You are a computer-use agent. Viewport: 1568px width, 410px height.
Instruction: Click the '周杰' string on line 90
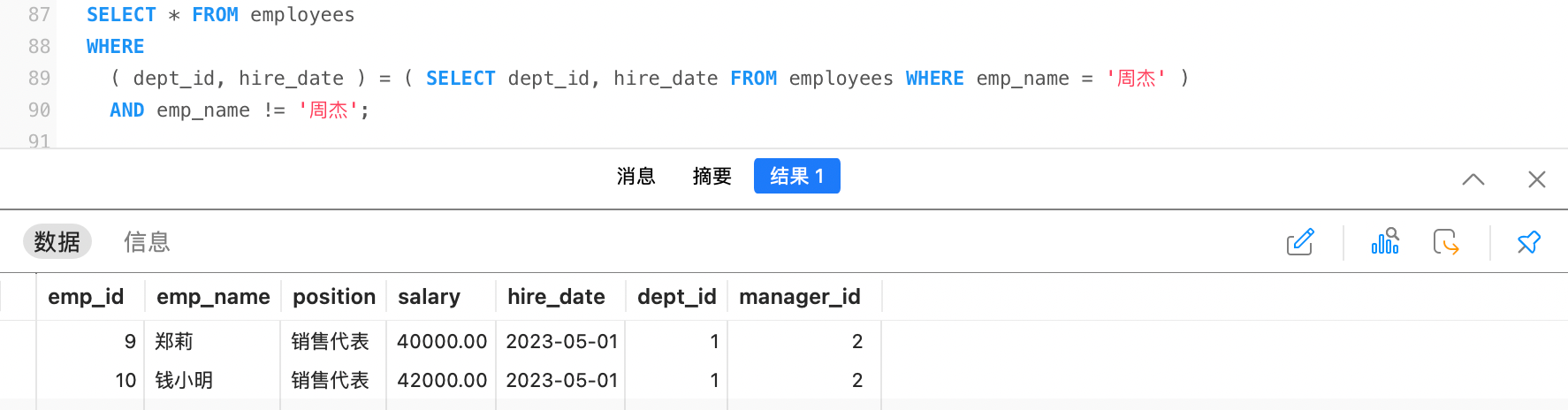tap(328, 110)
